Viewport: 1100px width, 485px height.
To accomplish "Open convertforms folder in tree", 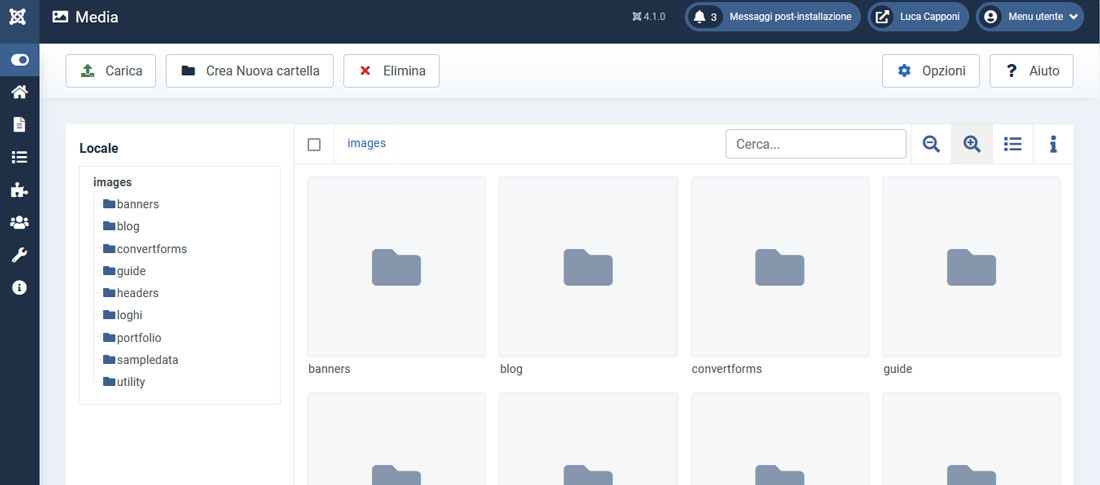I will point(145,248).
